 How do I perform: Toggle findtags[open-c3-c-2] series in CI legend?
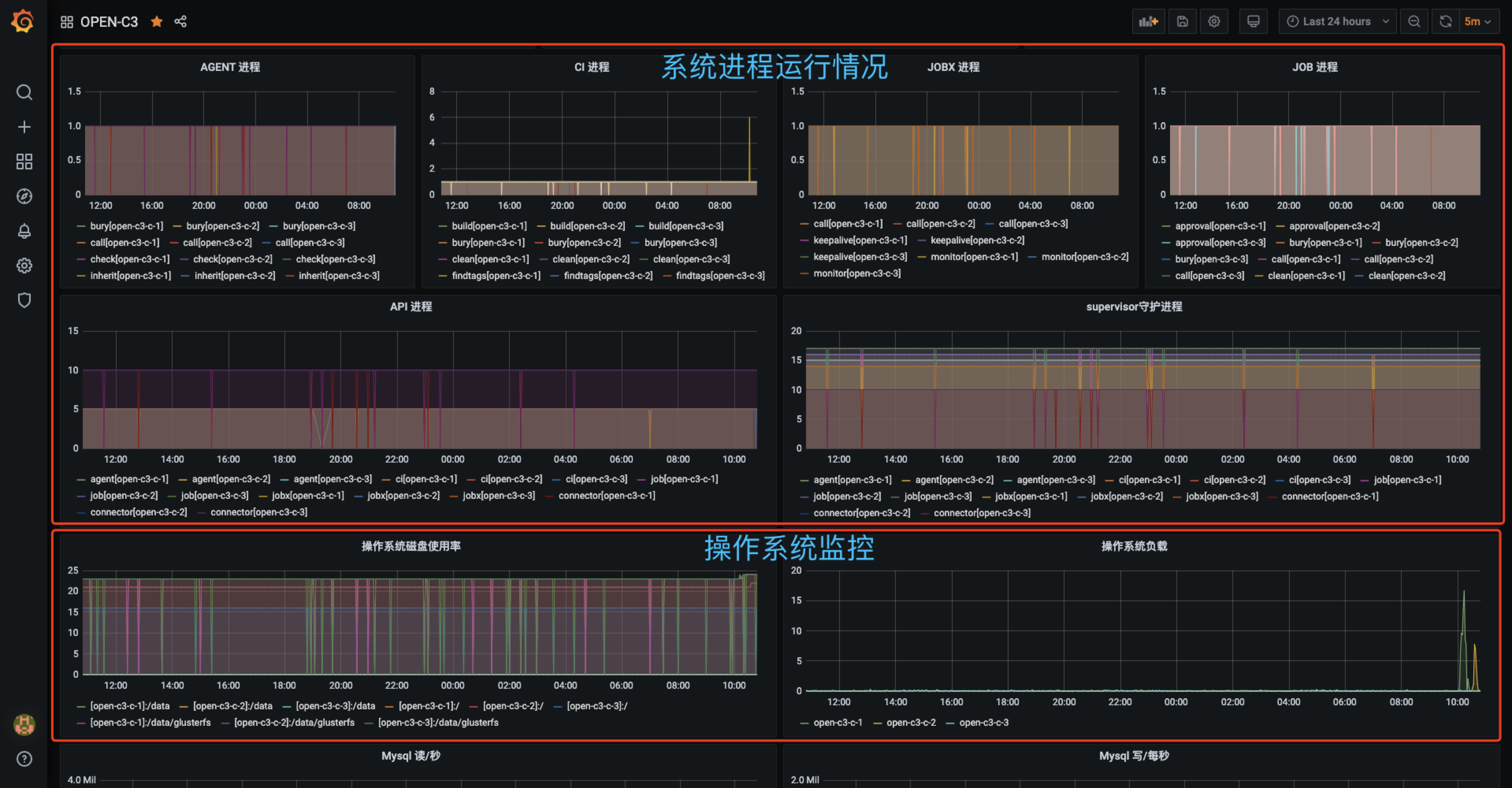click(608, 275)
